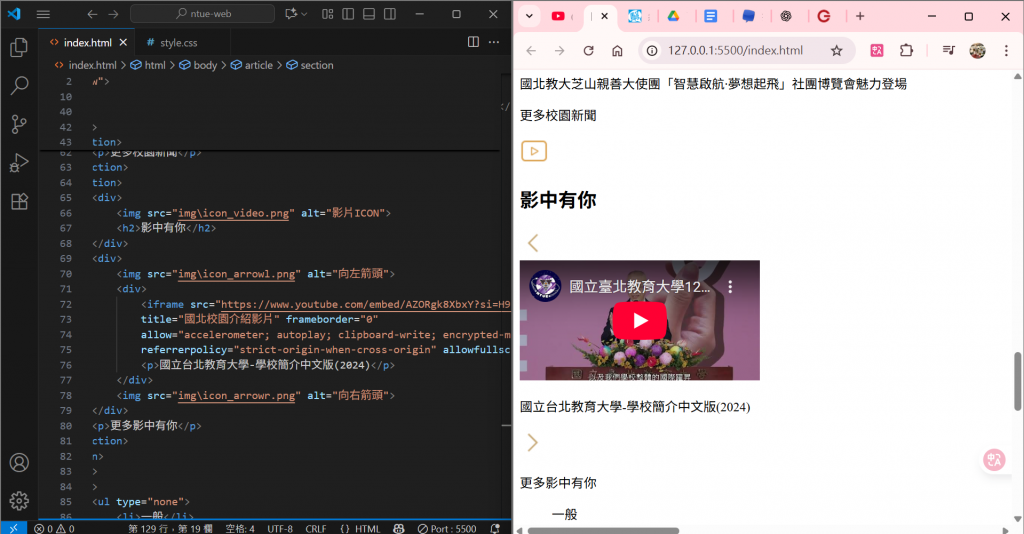
Task: Click the customize layout icon
Action: click(x=328, y=14)
